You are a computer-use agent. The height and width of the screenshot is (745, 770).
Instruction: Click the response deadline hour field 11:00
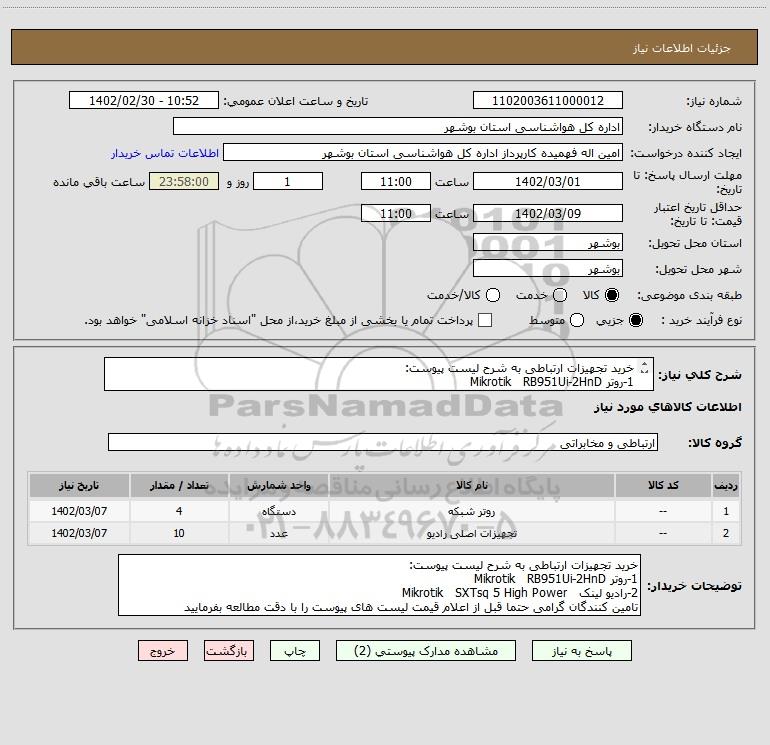[x=396, y=181]
